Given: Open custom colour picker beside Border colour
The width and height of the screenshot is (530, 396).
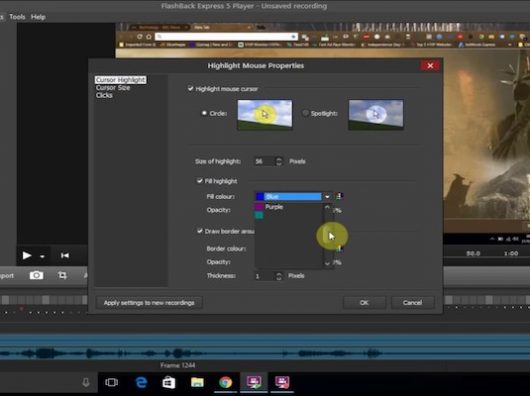Looking at the screenshot, I should click(339, 249).
